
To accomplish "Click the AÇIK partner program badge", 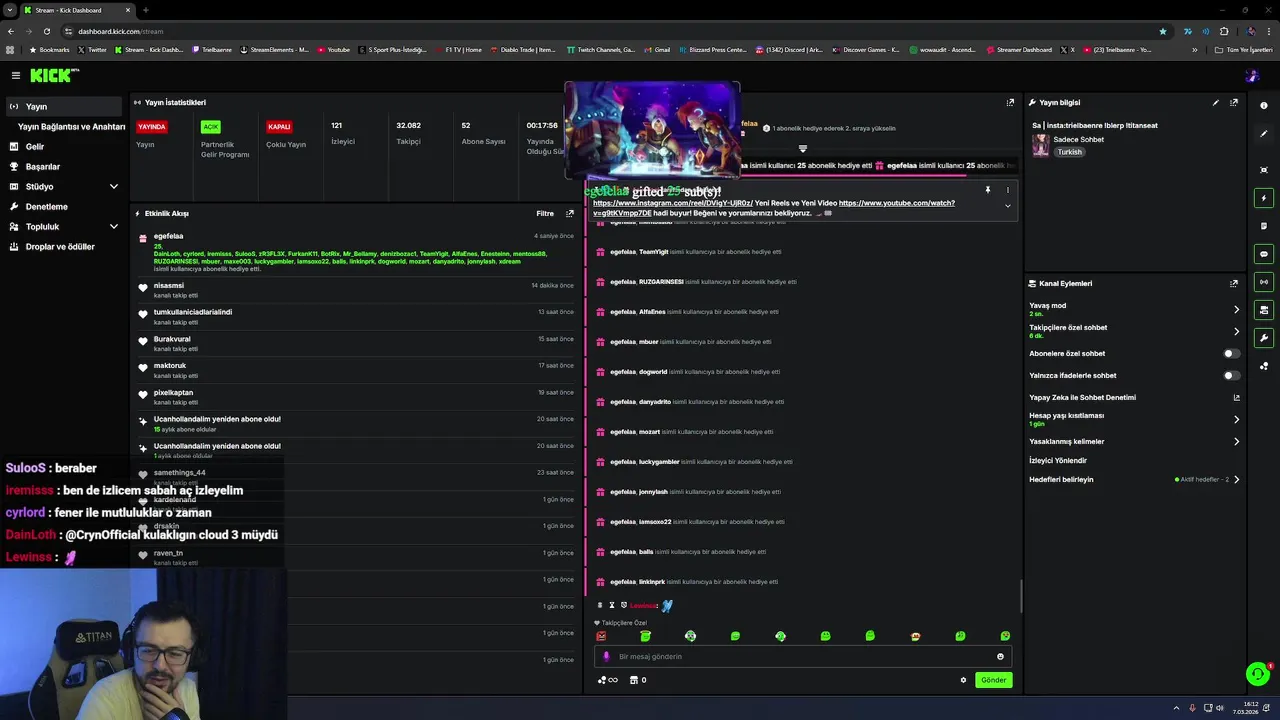I will pyautogui.click(x=210, y=127).
